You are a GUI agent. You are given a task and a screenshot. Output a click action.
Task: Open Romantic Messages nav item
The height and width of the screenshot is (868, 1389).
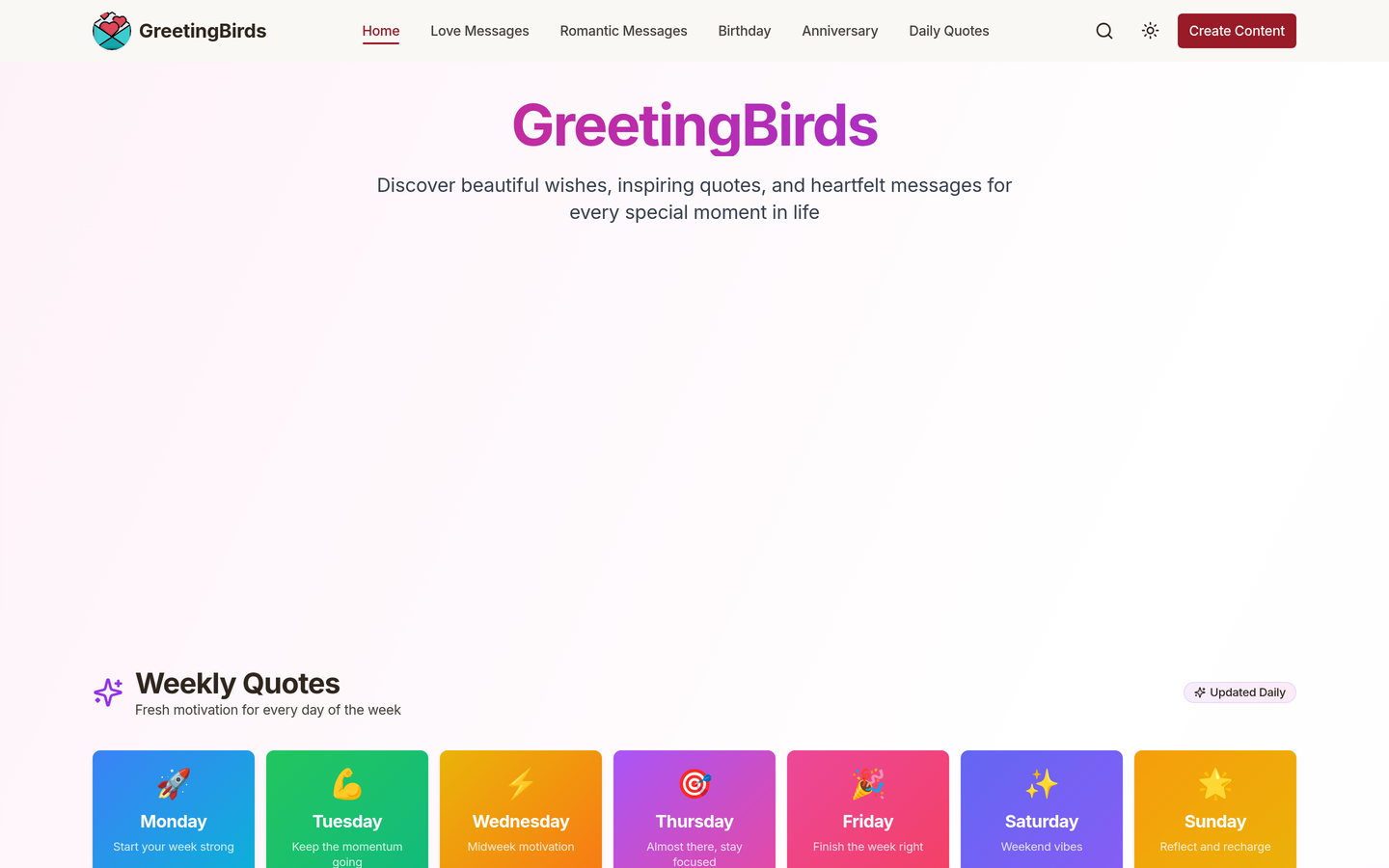tap(624, 31)
